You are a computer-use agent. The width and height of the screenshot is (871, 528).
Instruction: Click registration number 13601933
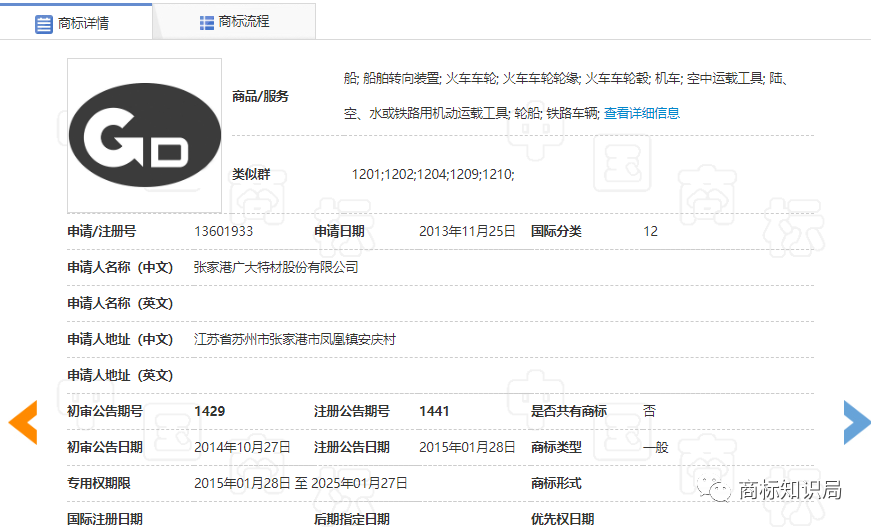click(223, 231)
